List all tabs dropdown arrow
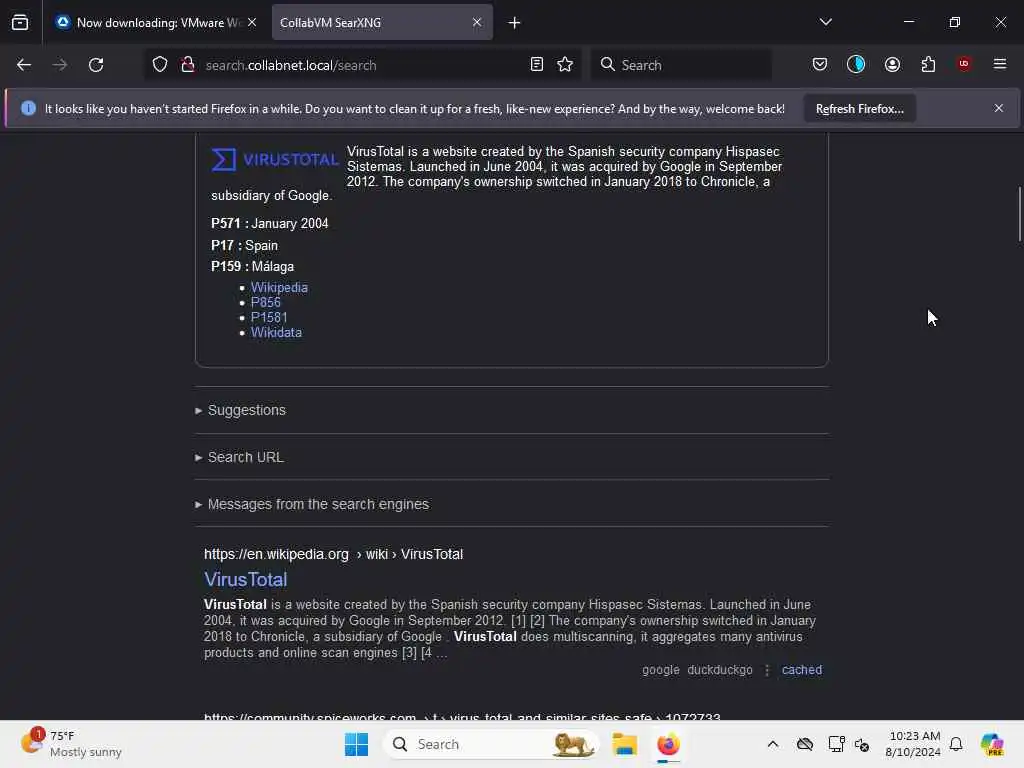Viewport: 1024px width, 768px height. (825, 22)
